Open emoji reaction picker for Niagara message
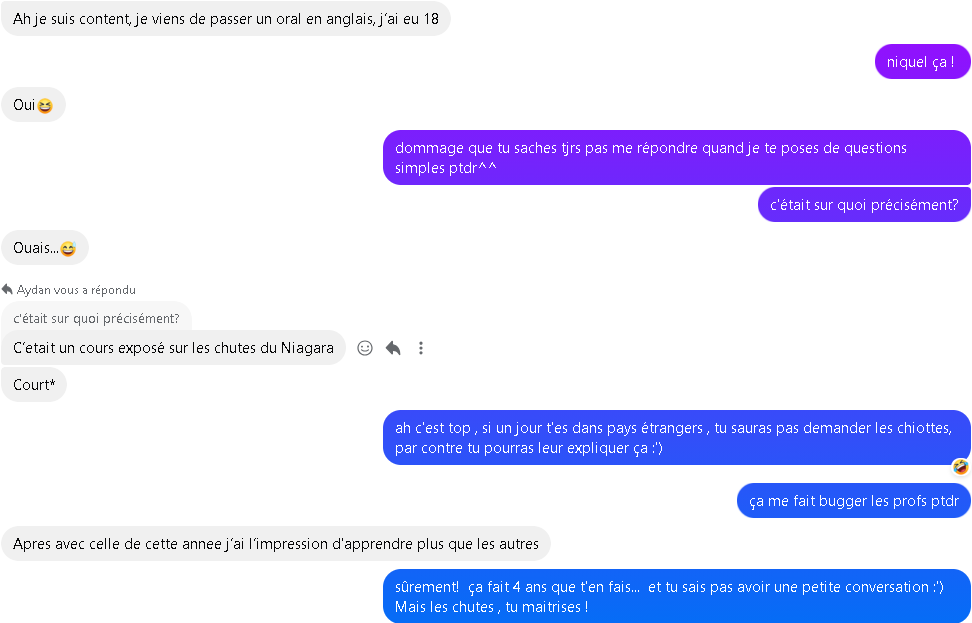 364,348
